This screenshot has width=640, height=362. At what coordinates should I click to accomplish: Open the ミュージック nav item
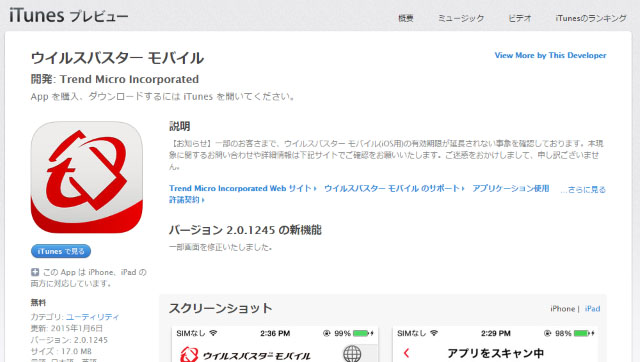461,18
